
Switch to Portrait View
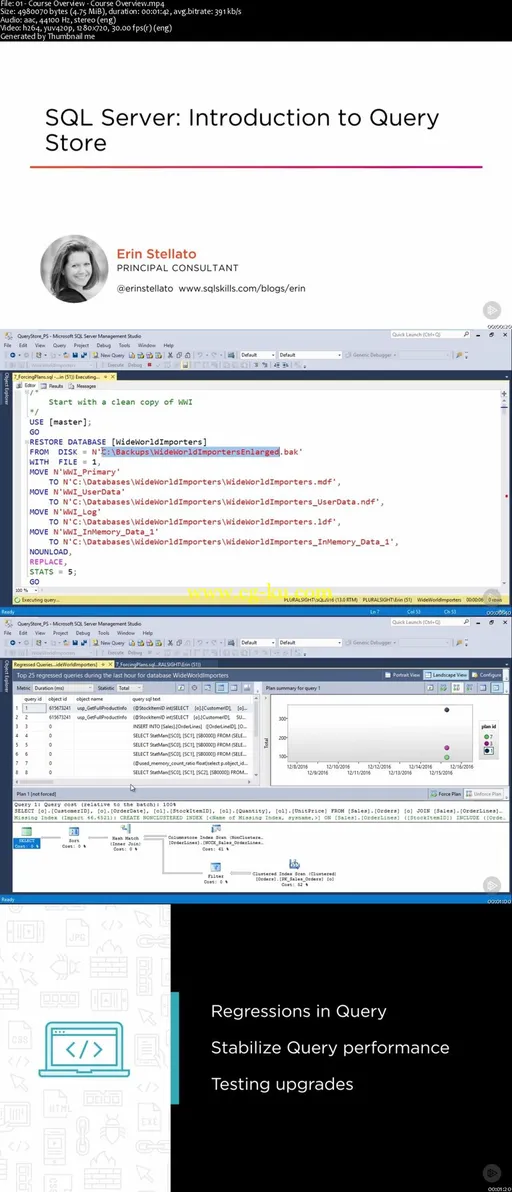click(x=403, y=674)
